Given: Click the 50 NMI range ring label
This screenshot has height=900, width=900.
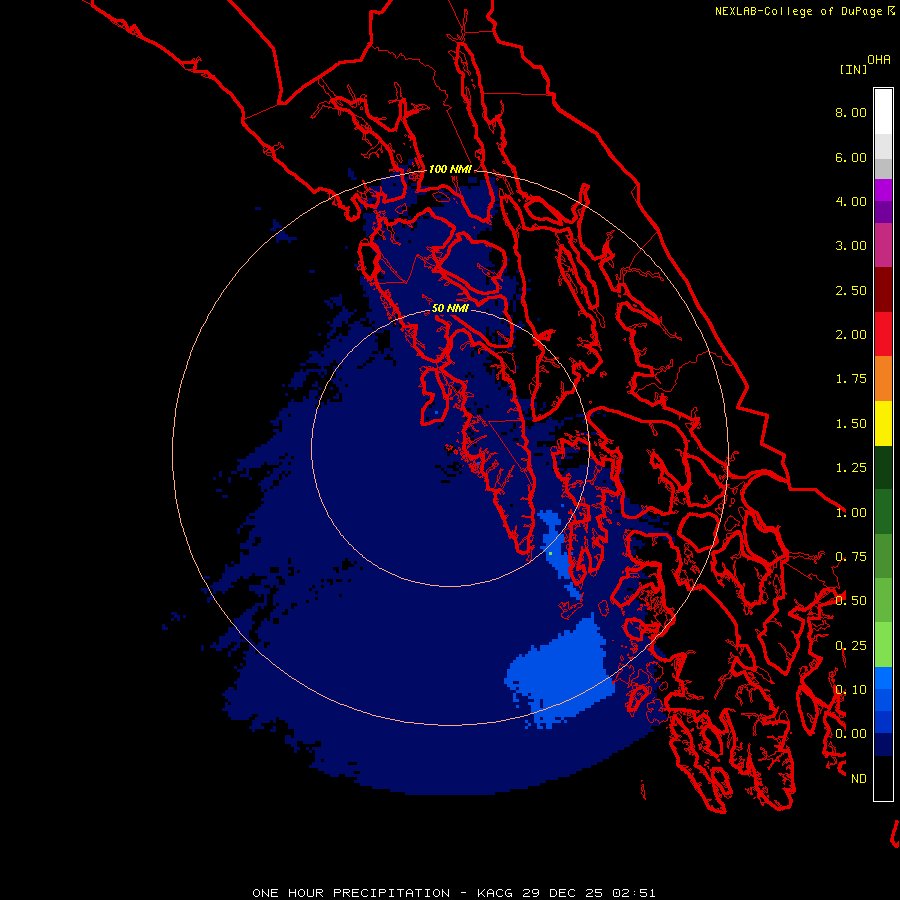Looking at the screenshot, I should tap(450, 308).
